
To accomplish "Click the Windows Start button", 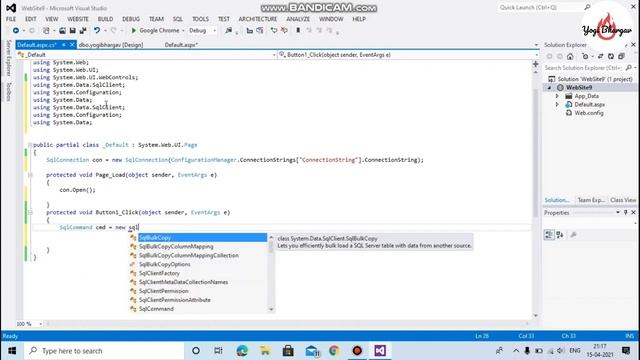I will click(x=12, y=351).
